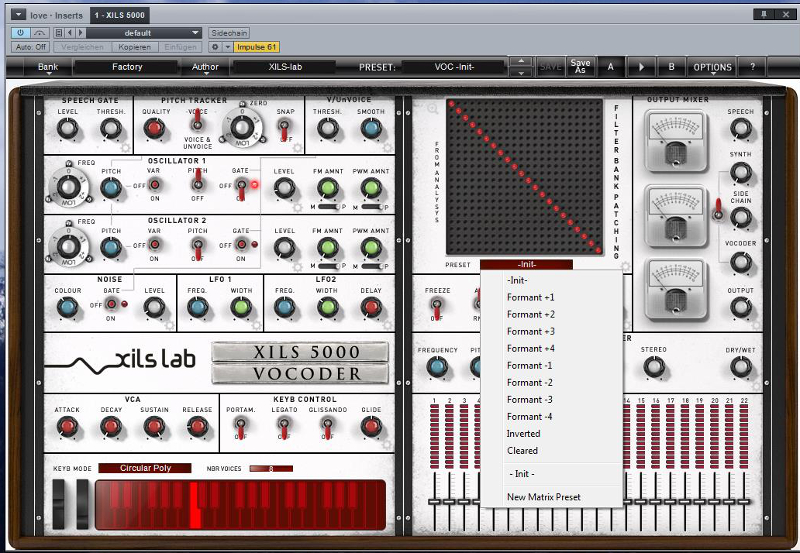Toggle the Legato switch
This screenshot has height=553, width=800.
point(284,427)
